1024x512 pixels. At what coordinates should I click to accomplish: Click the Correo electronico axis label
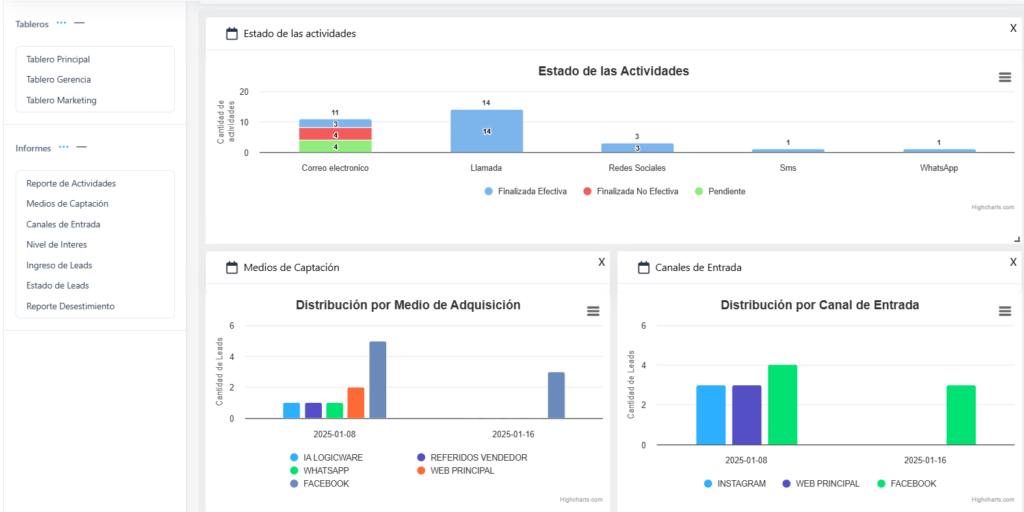pos(336,168)
